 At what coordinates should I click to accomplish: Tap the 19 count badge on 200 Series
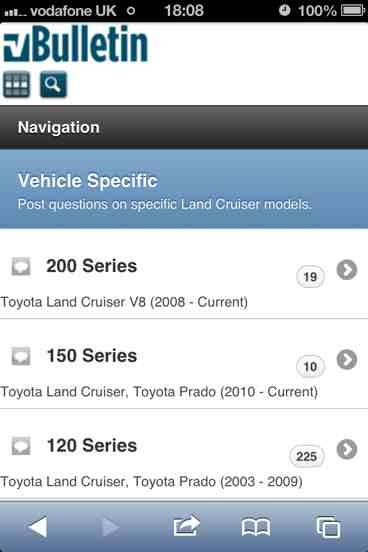tap(310, 277)
